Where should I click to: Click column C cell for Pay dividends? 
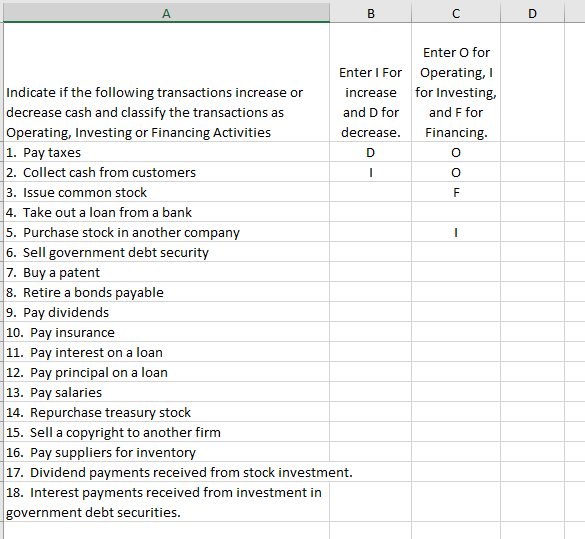pos(456,312)
